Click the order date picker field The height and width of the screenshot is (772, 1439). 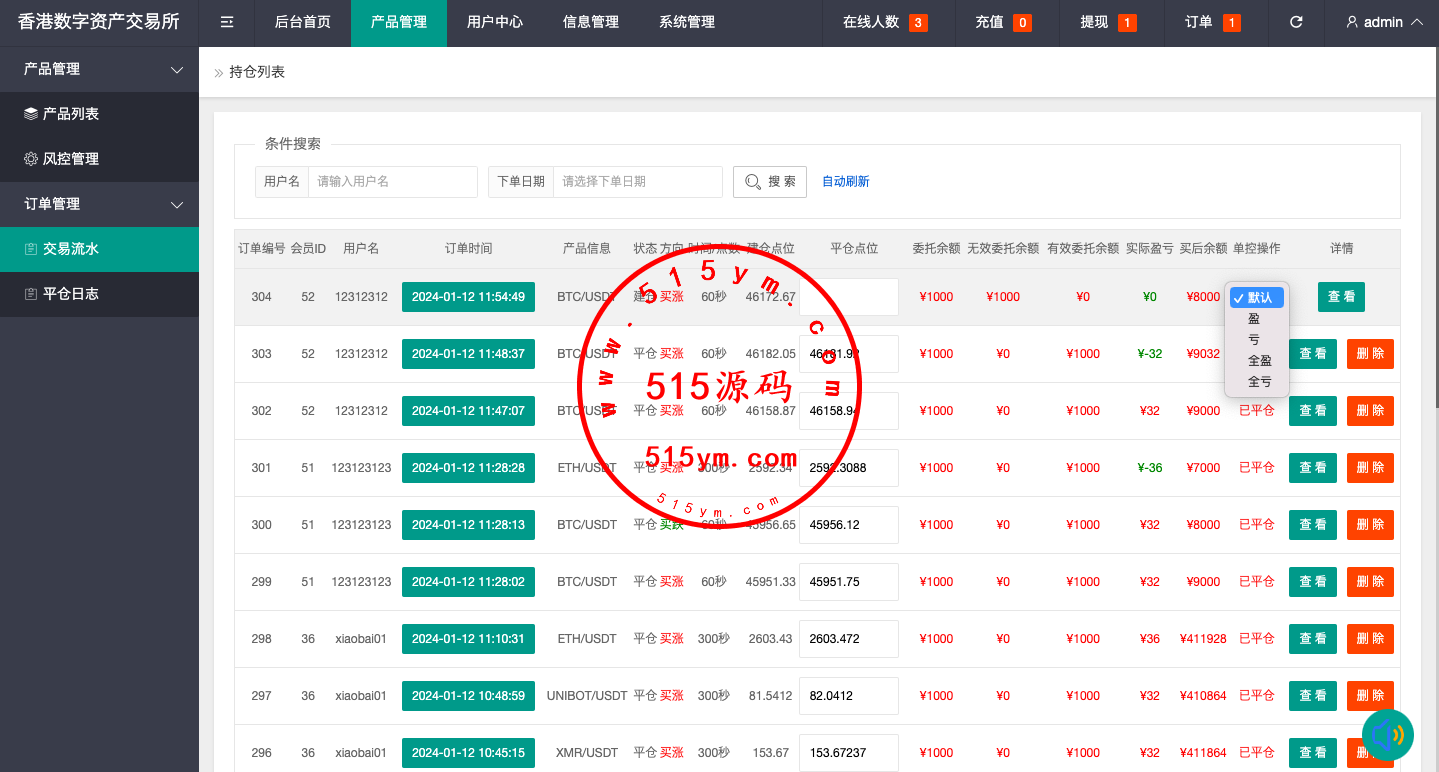[x=637, y=182]
